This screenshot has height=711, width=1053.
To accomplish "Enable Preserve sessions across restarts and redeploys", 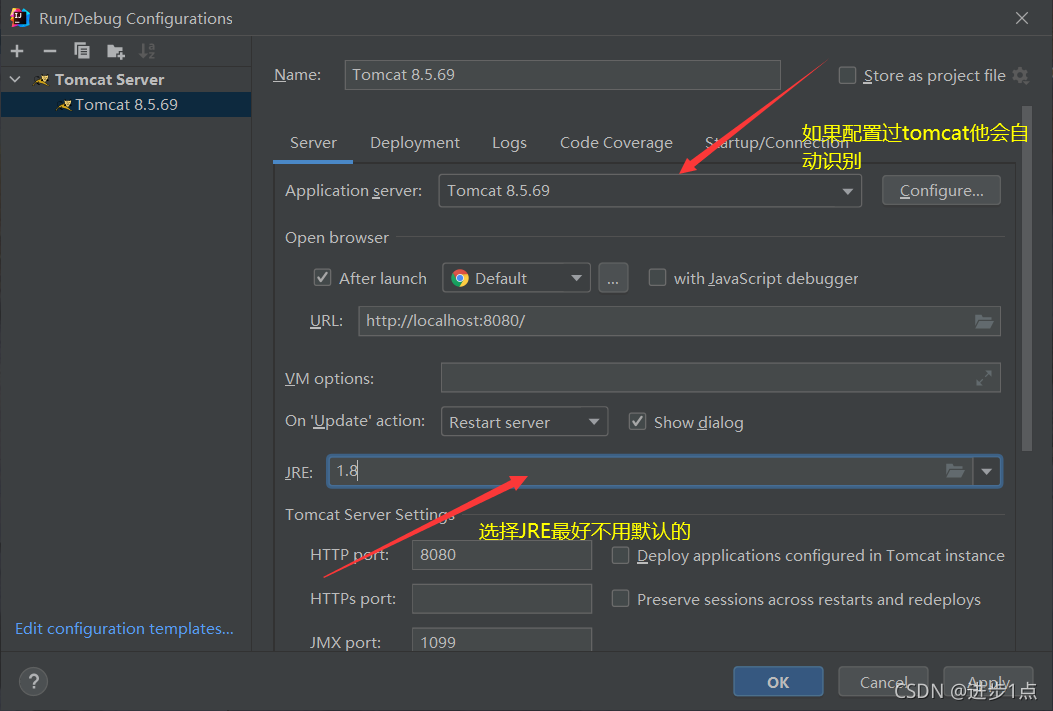I will pyautogui.click(x=621, y=598).
